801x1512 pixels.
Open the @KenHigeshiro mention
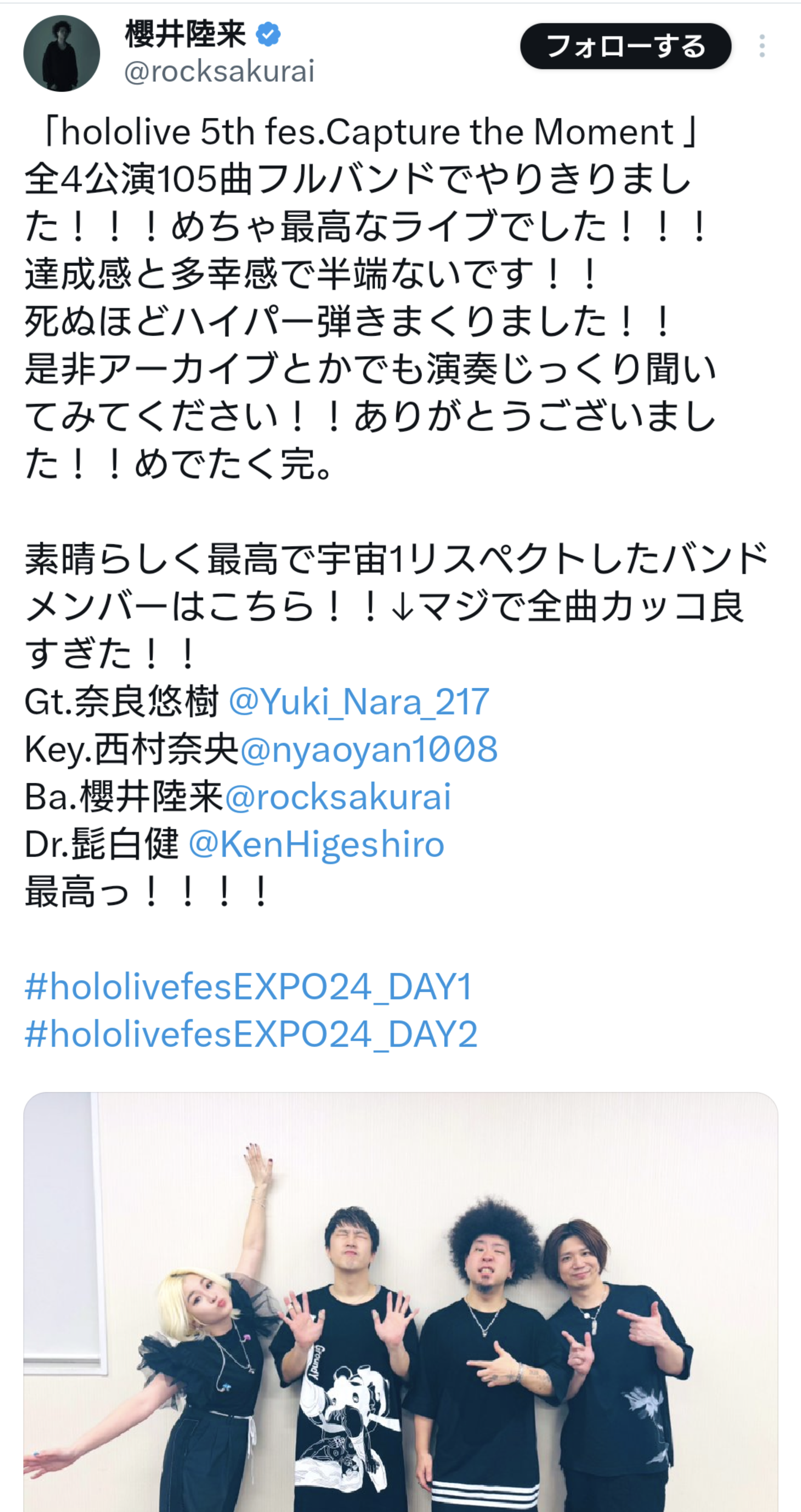(317, 844)
